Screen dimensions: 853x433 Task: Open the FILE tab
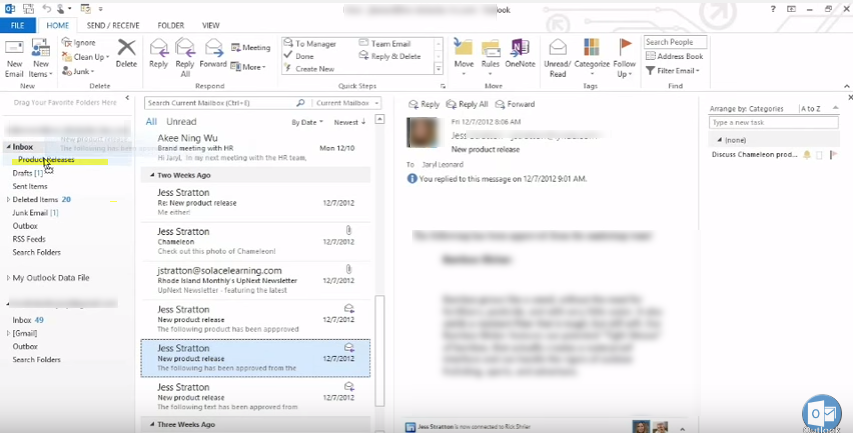point(17,25)
